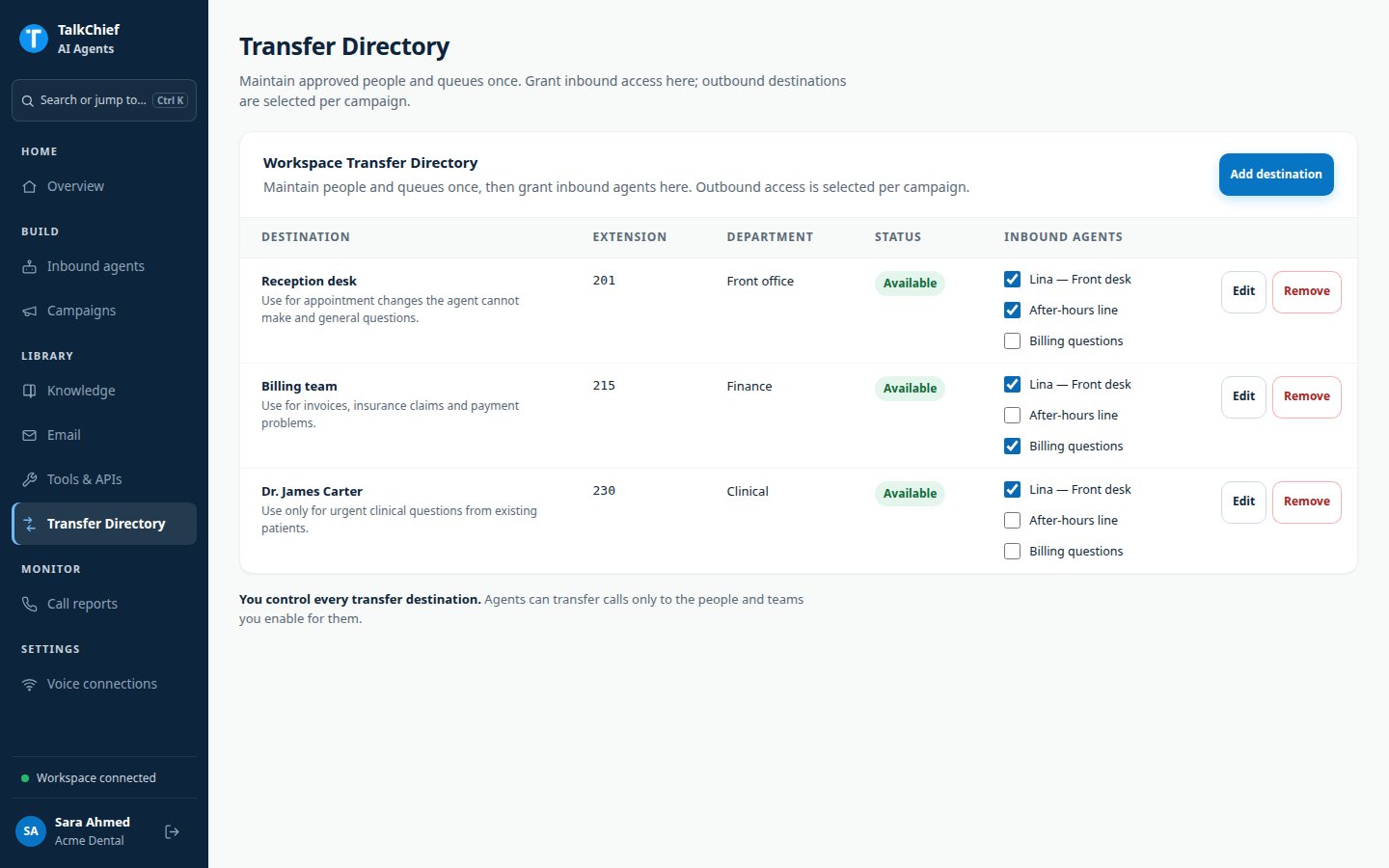Screen dimensions: 1389x868
Task: Edit the Billing team destination
Action: coord(1243,396)
